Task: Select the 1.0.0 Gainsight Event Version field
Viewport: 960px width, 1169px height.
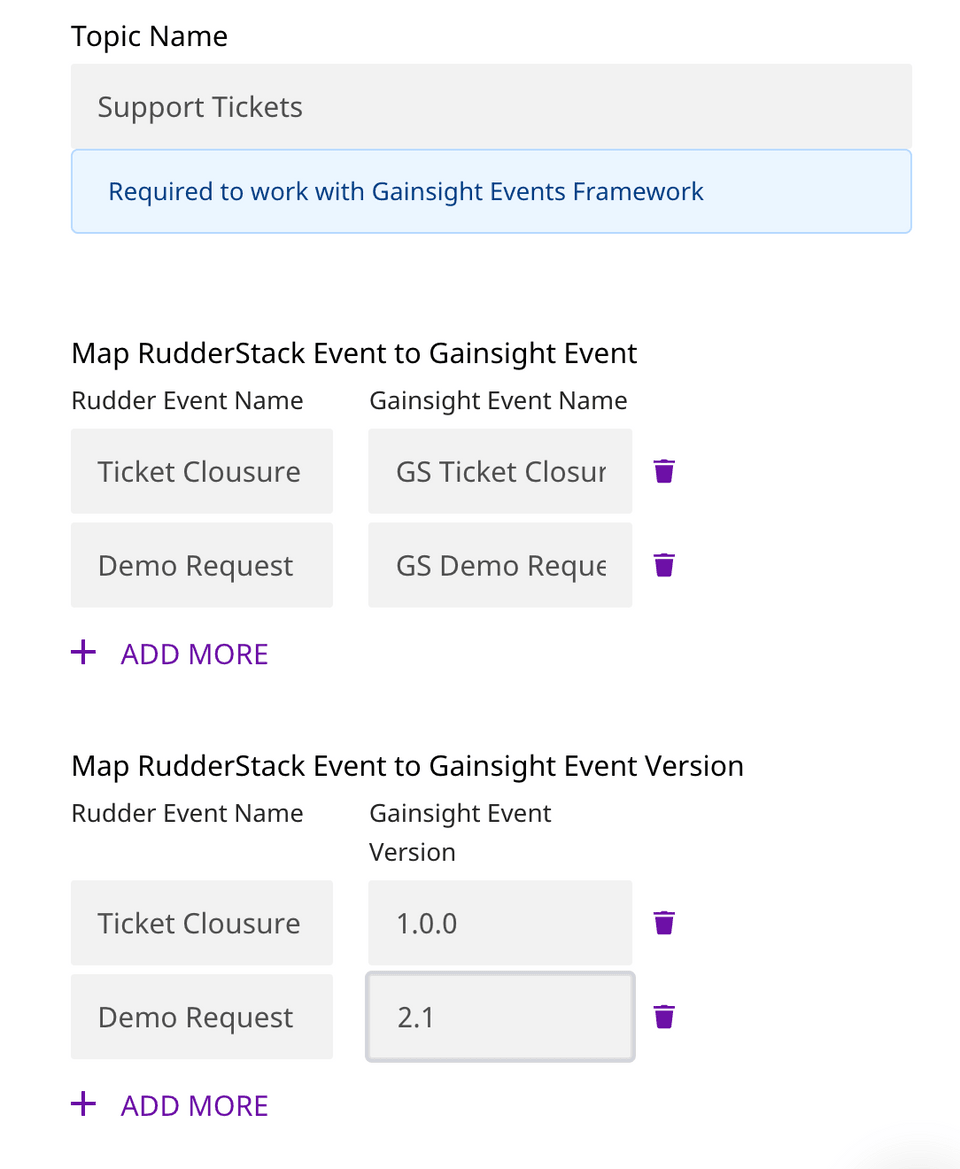Action: [x=500, y=923]
